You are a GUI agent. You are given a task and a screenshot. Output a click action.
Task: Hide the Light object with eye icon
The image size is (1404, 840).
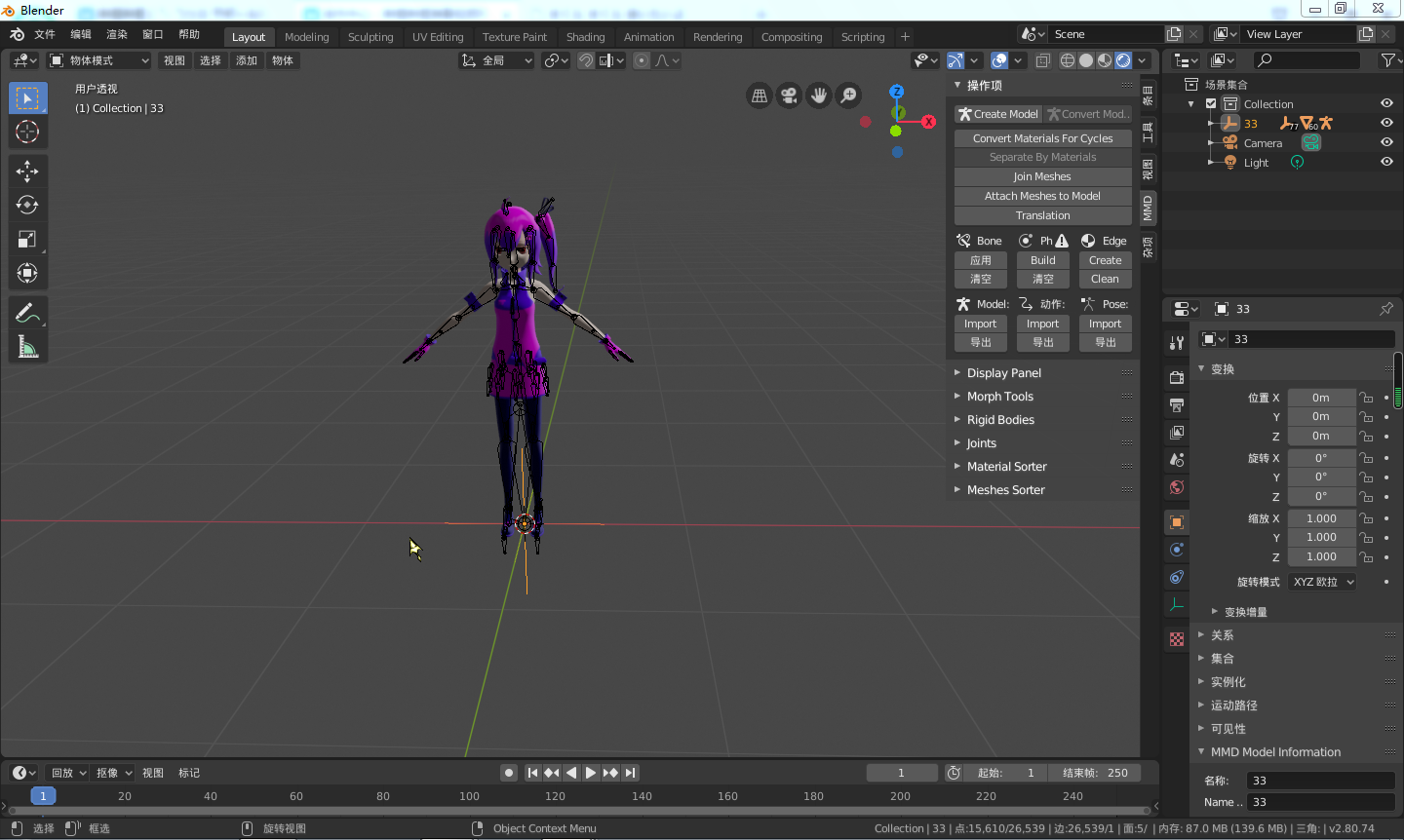pyautogui.click(x=1386, y=162)
